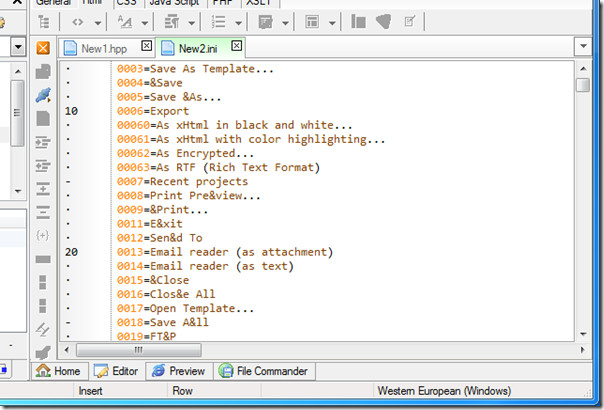Open the dropdown beside the numbered list icon
Screen dimensions: 604x410
click(238, 23)
